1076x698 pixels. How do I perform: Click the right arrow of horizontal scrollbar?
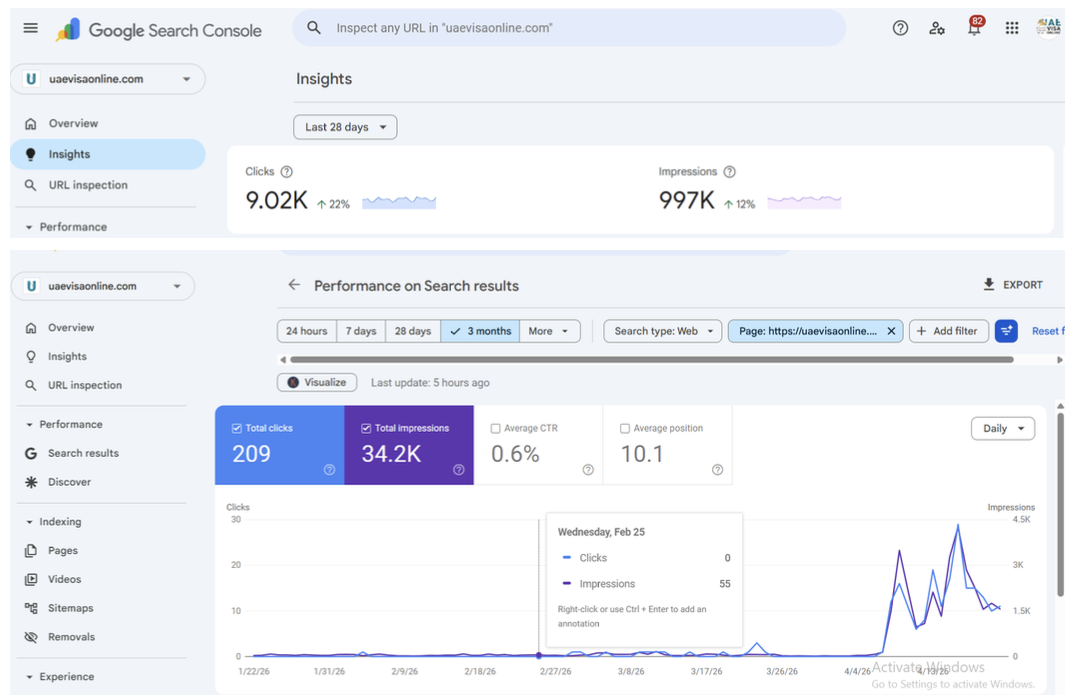pos(1060,360)
